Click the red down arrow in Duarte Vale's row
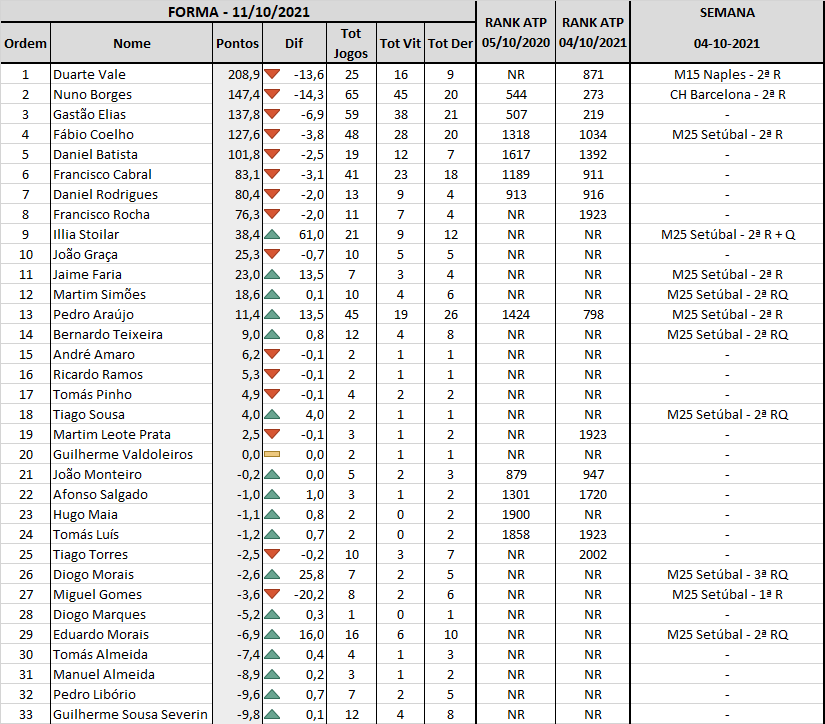Image resolution: width=825 pixels, height=724 pixels. [x=272, y=74]
